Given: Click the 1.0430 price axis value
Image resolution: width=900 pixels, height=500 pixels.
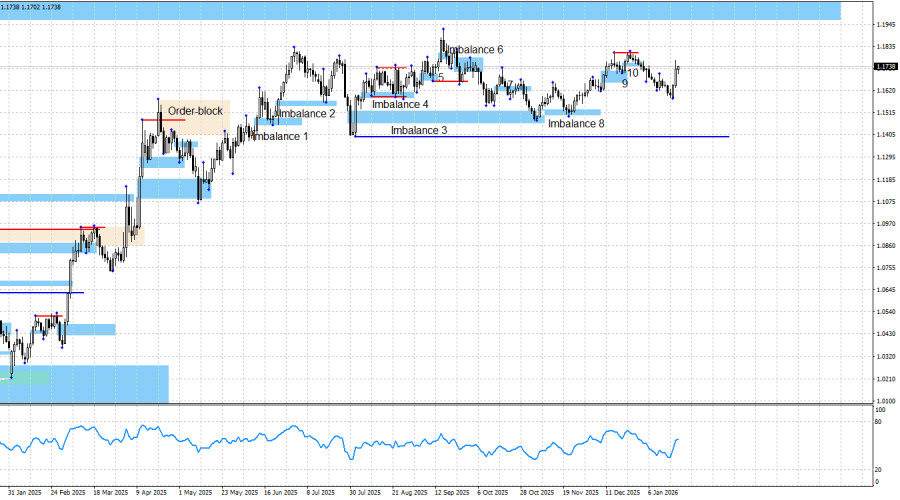Looking at the screenshot, I should coord(886,334).
